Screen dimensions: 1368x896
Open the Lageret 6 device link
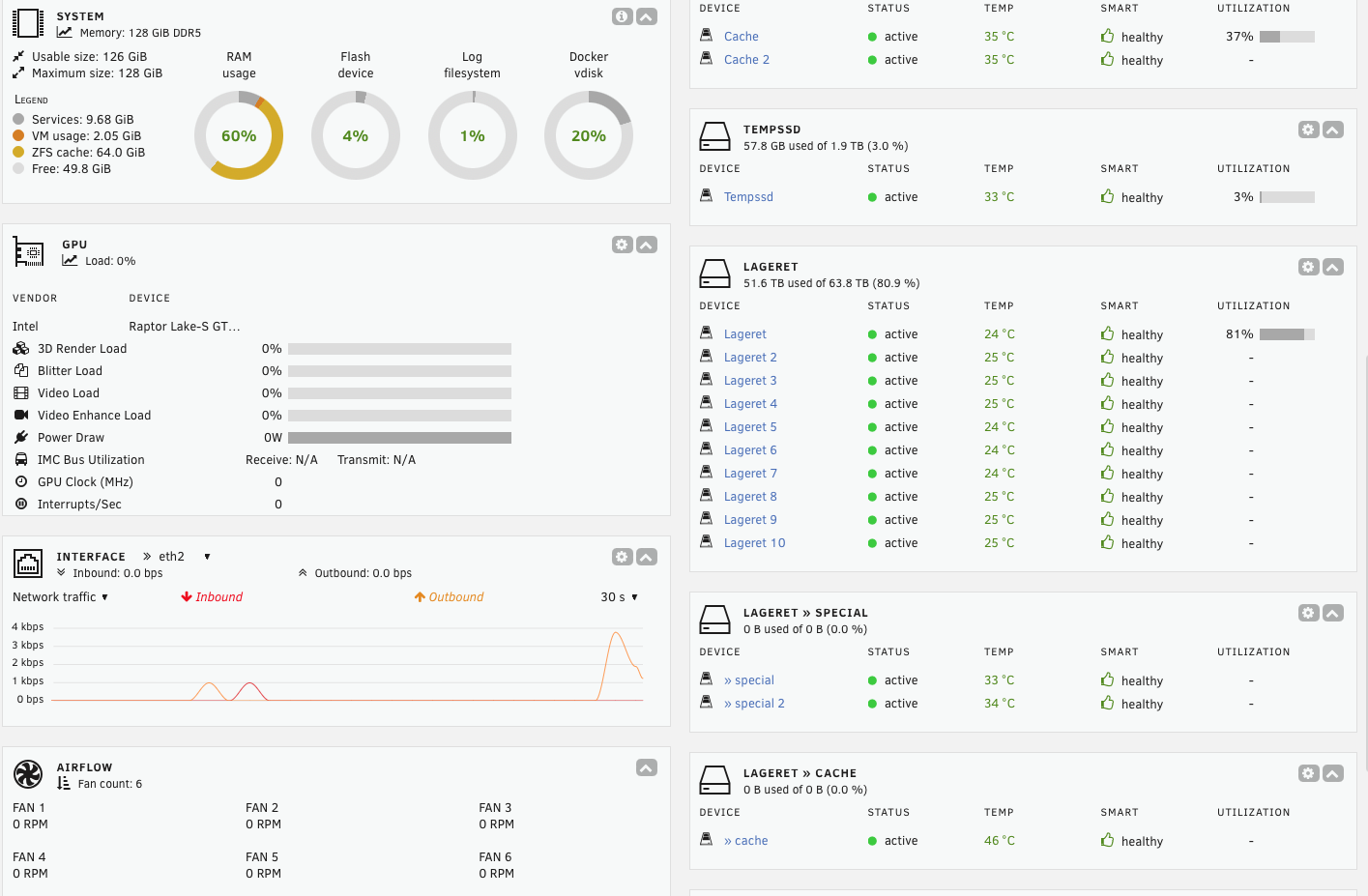point(750,450)
